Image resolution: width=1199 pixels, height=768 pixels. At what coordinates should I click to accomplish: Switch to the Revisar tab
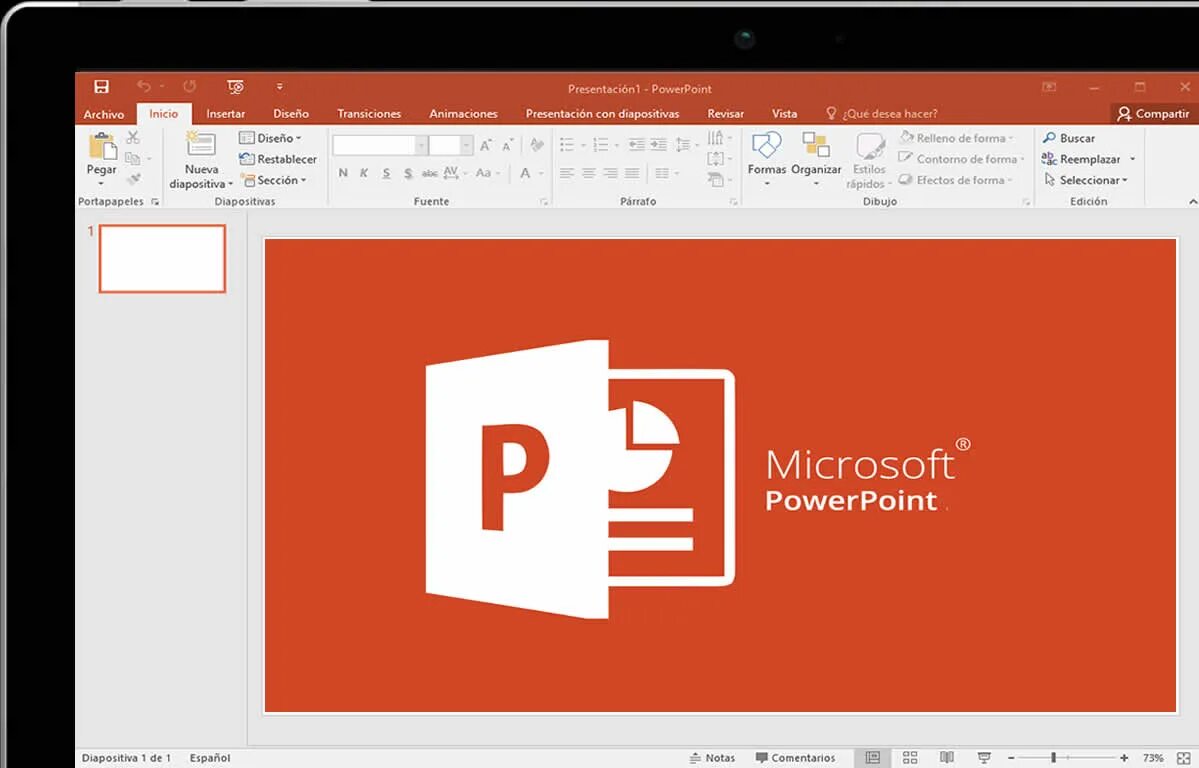tap(726, 114)
